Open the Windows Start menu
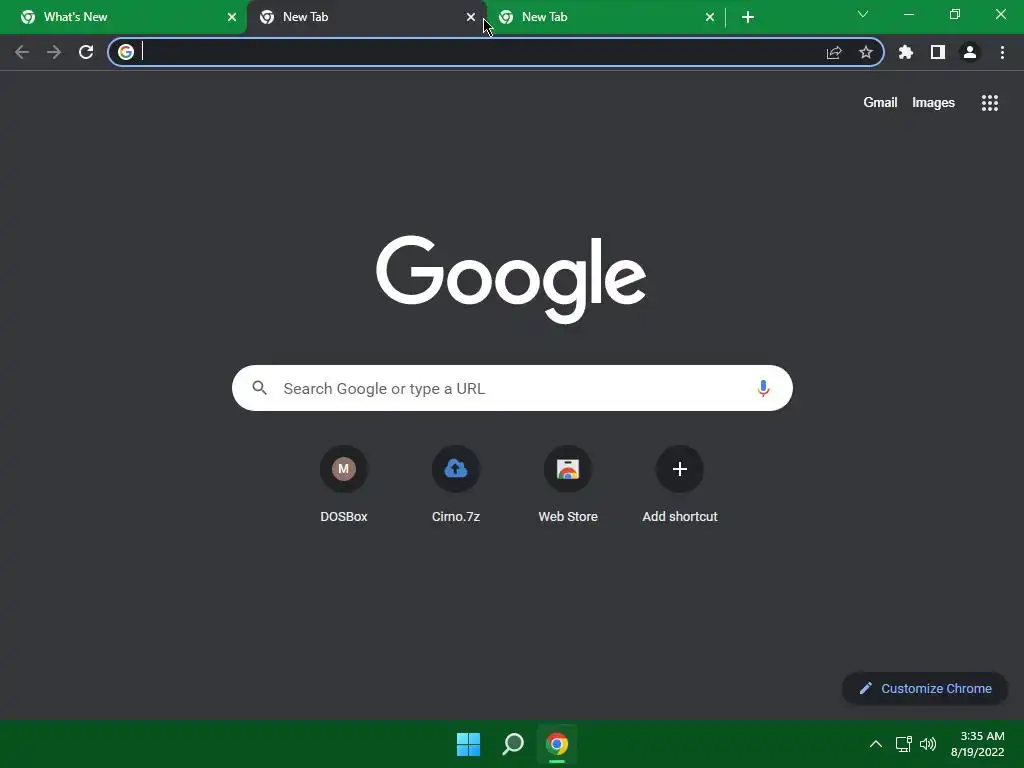The image size is (1024, 768). [x=468, y=744]
